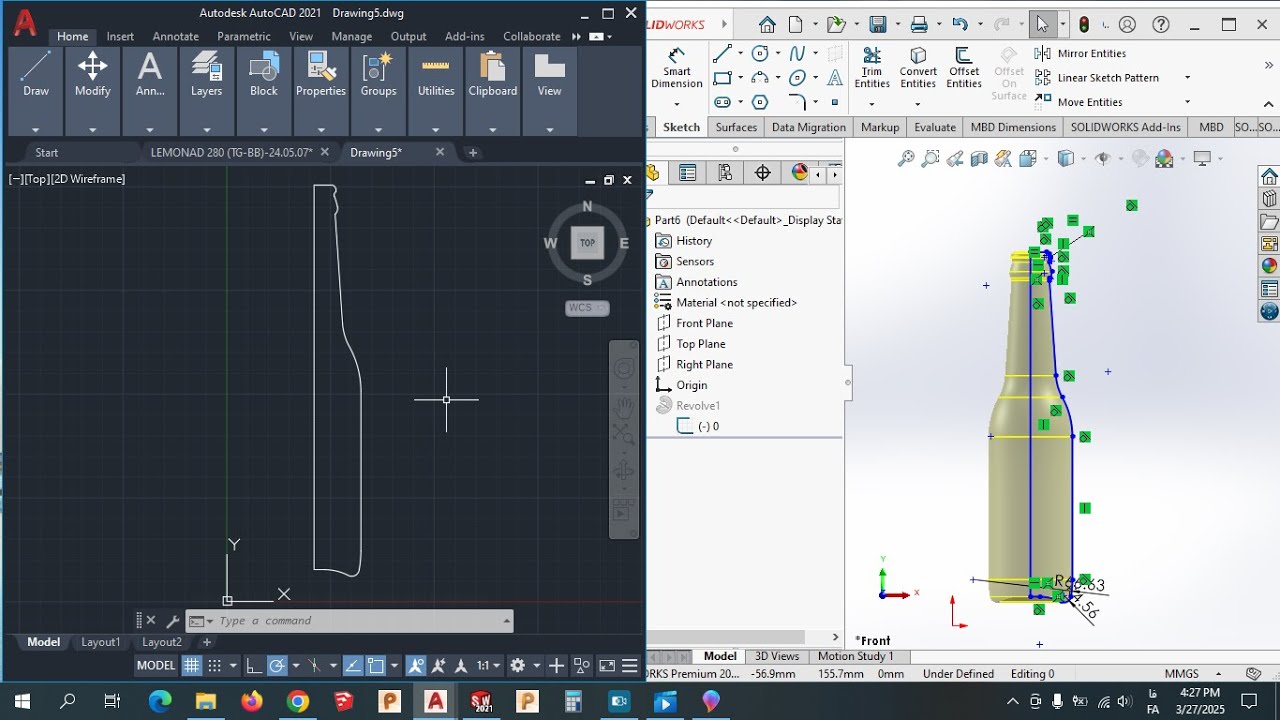
Task: Select the Line sketch tool in SolidWorks
Action: click(x=722, y=54)
